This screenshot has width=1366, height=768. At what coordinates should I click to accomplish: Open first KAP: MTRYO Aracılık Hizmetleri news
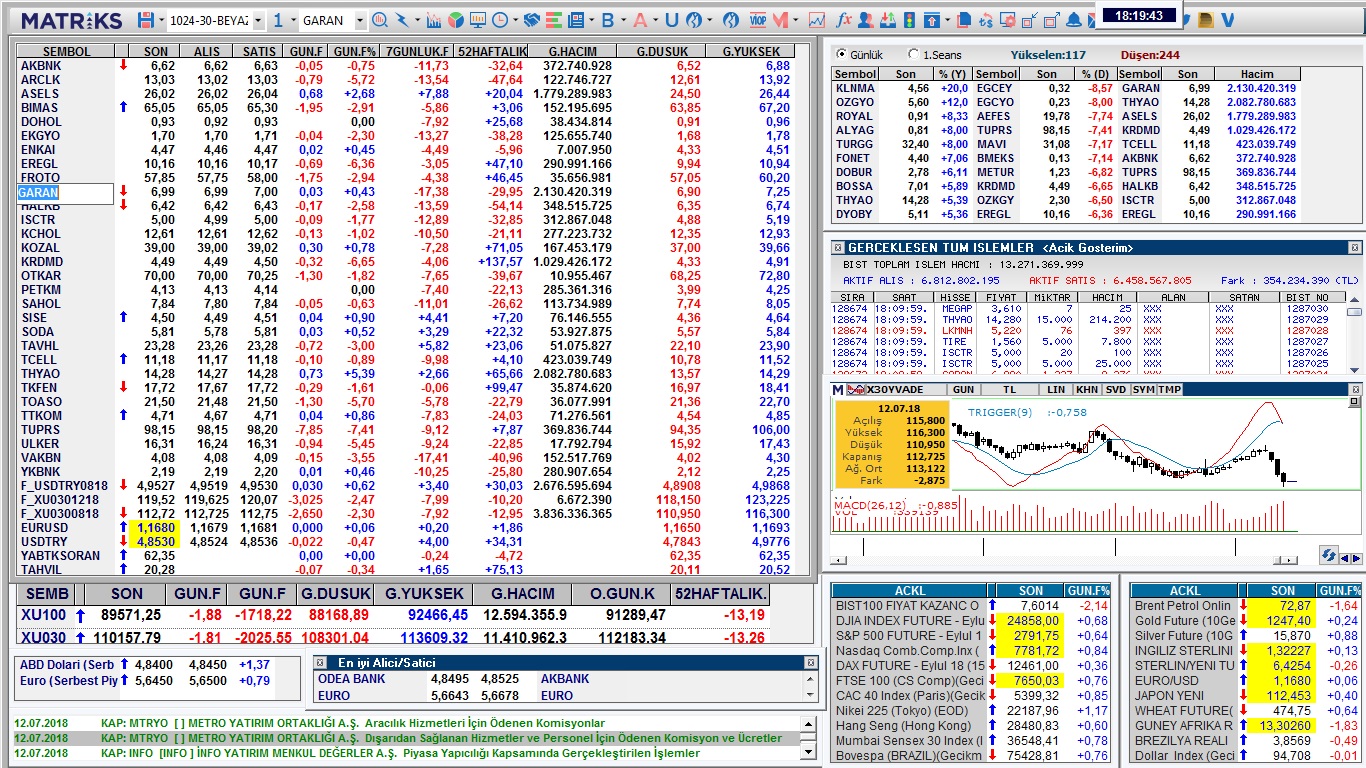coord(353,723)
